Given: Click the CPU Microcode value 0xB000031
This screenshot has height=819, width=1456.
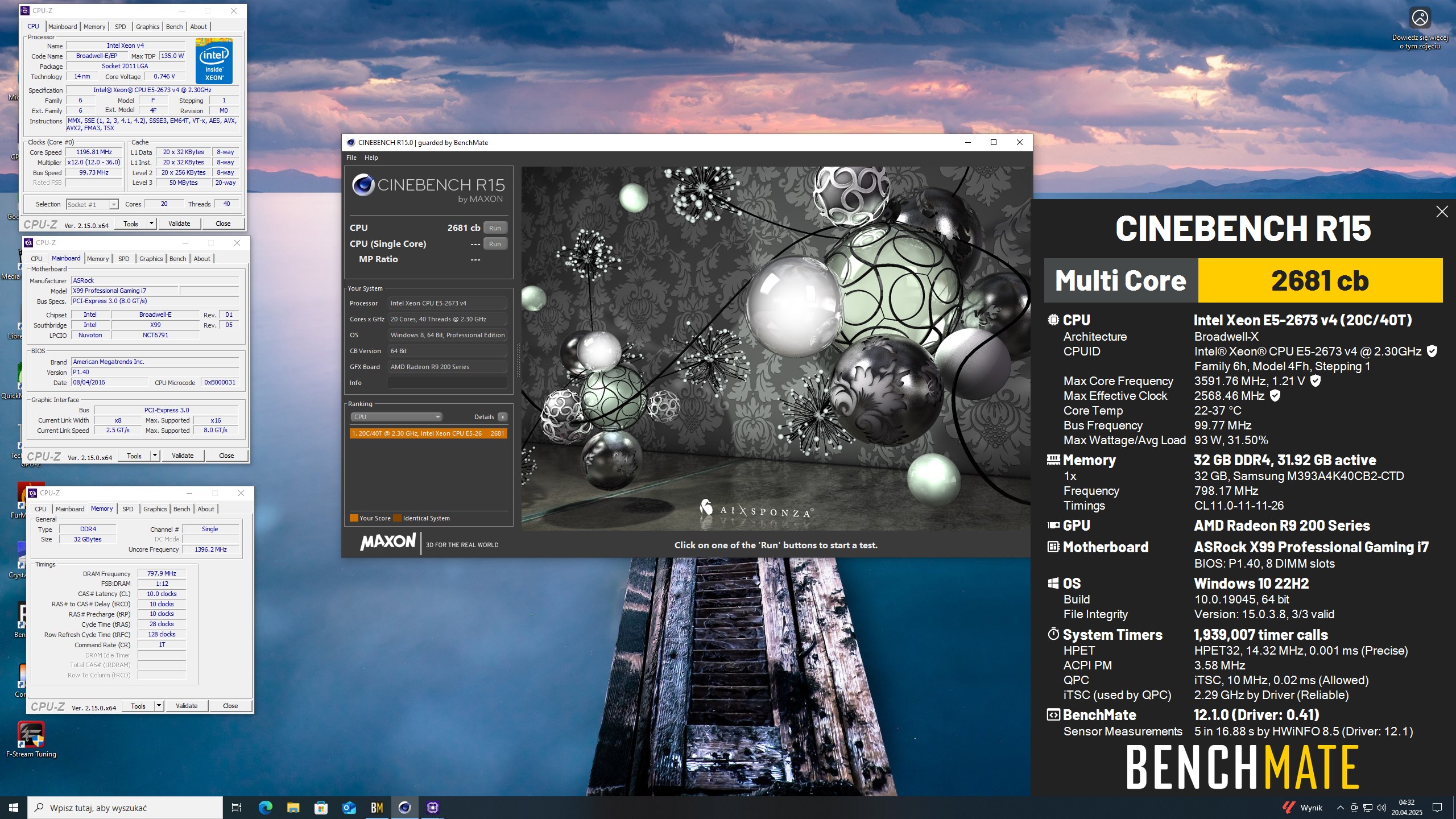Looking at the screenshot, I should click(x=220, y=382).
